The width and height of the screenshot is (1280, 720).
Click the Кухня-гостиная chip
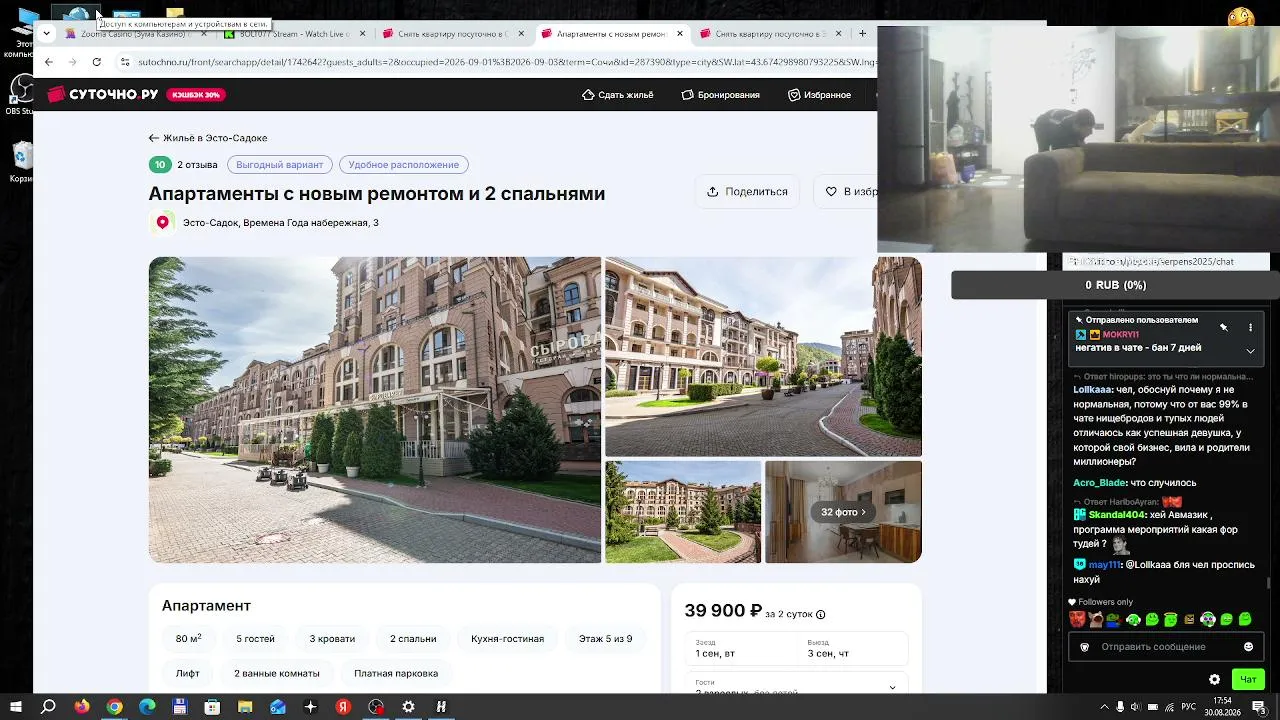pos(508,639)
